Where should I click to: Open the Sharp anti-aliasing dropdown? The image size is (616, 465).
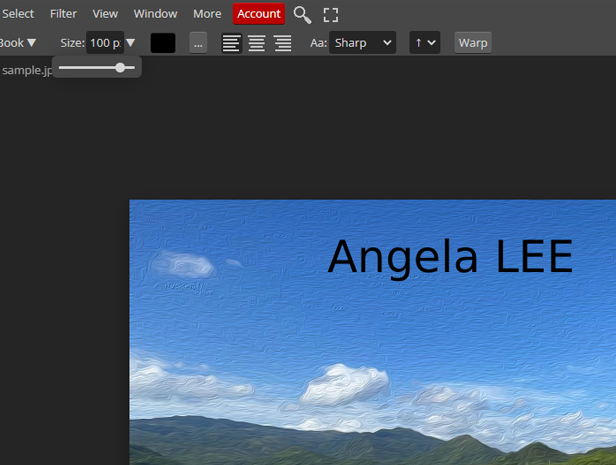(x=362, y=43)
